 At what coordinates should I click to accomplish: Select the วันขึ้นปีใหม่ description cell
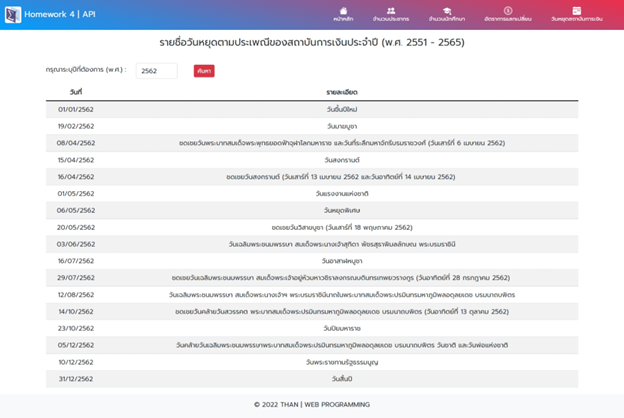click(342, 109)
